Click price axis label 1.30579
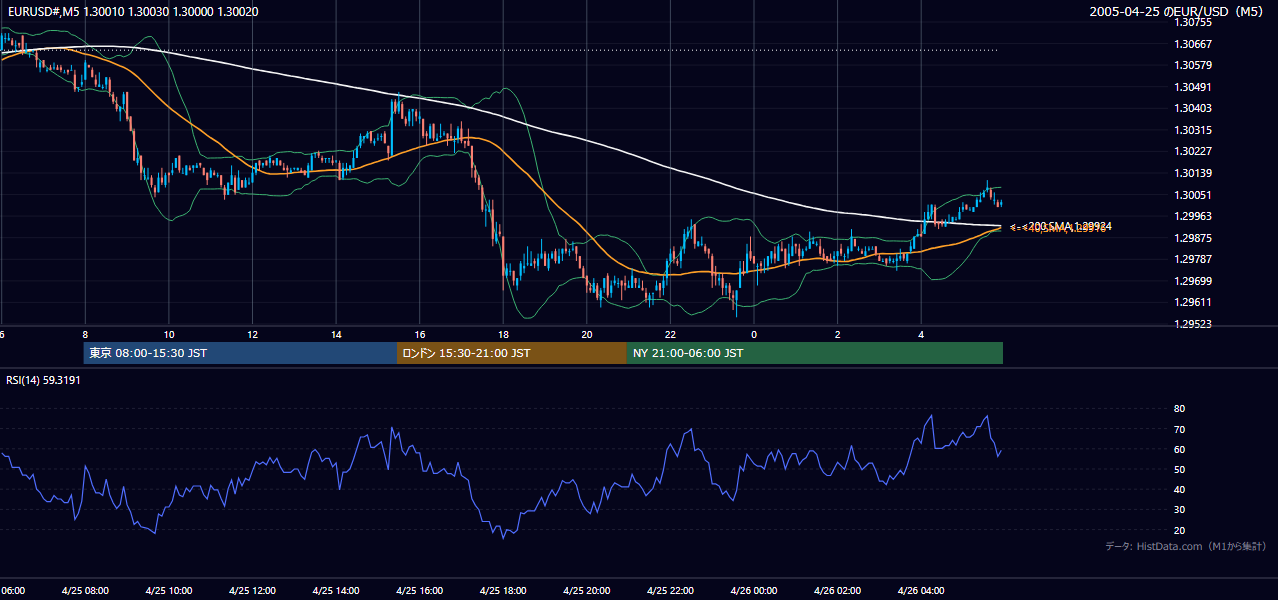 [x=1193, y=65]
